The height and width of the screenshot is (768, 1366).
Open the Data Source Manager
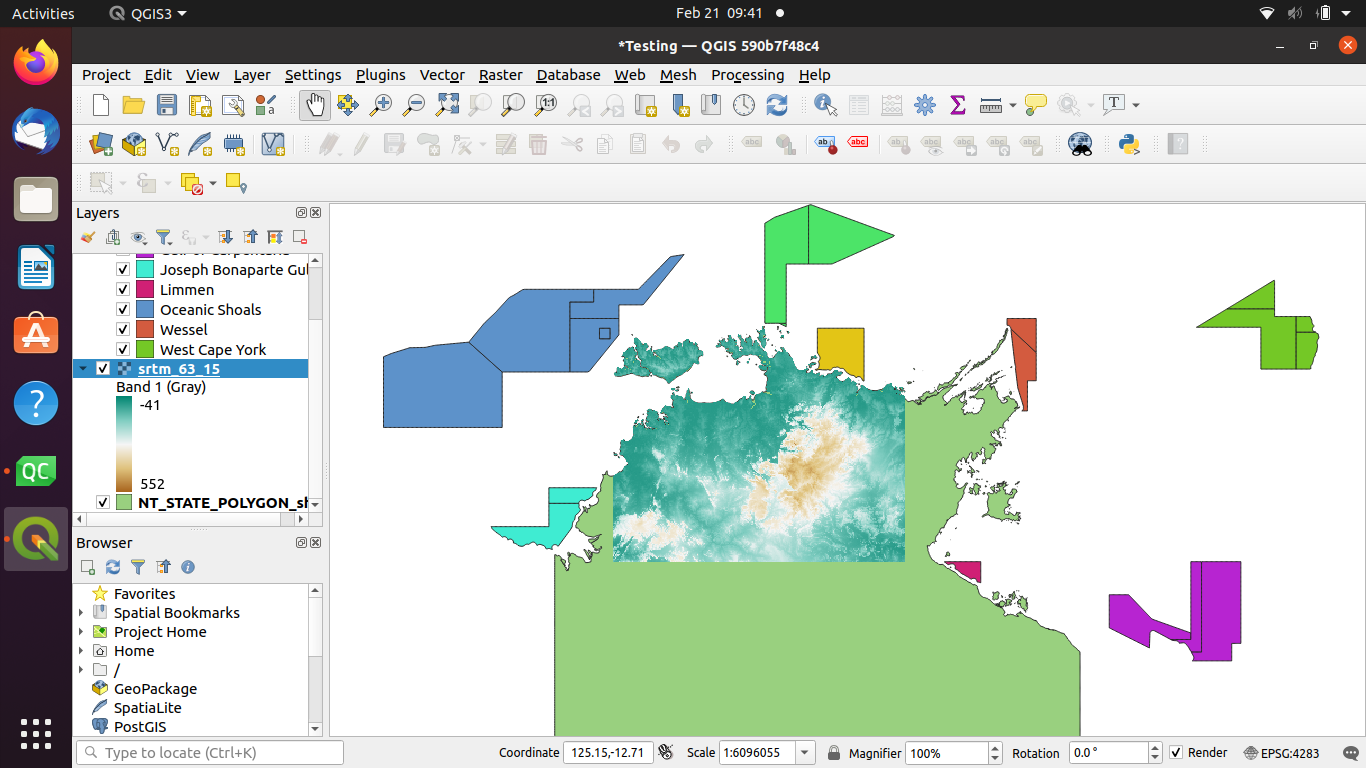100,144
